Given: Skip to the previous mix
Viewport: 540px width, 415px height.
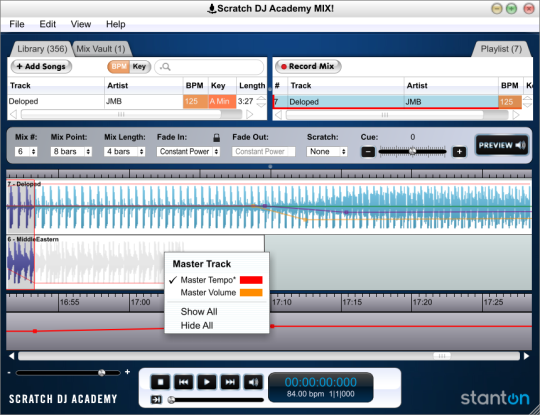Looking at the screenshot, I should [x=183, y=382].
